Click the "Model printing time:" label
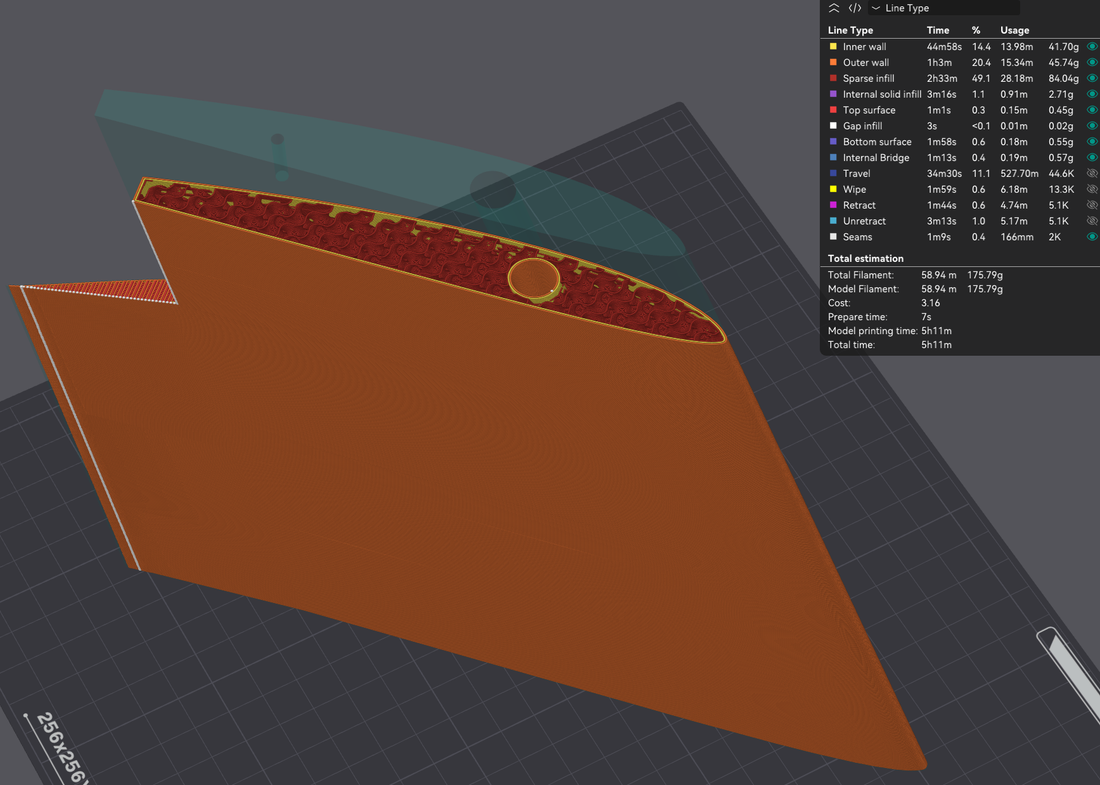Screen dimensions: 1100x785 tap(873, 331)
